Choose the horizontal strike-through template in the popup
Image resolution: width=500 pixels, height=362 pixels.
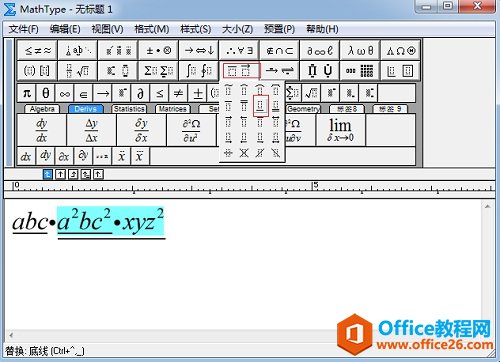coord(228,153)
